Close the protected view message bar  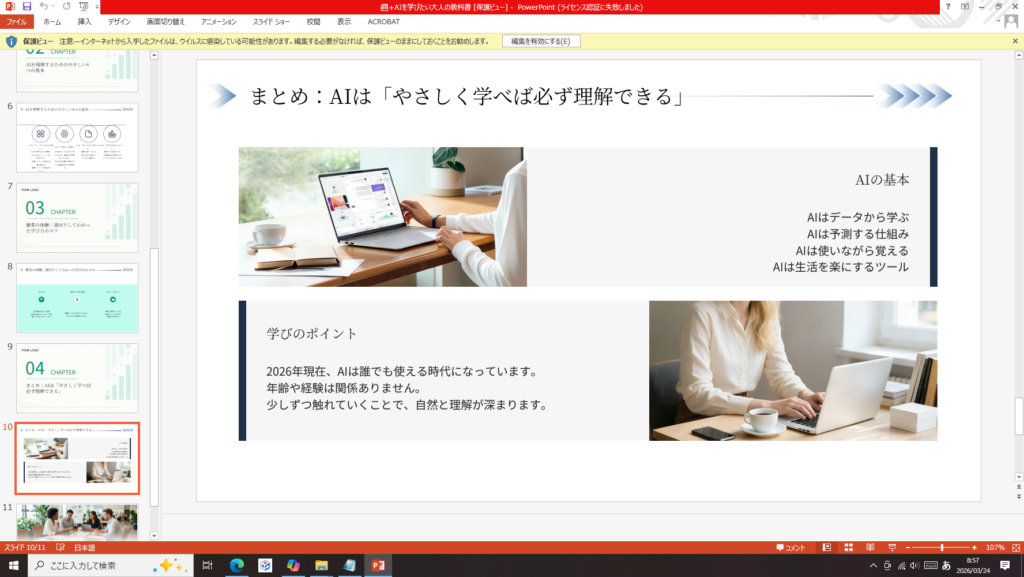(x=1015, y=41)
